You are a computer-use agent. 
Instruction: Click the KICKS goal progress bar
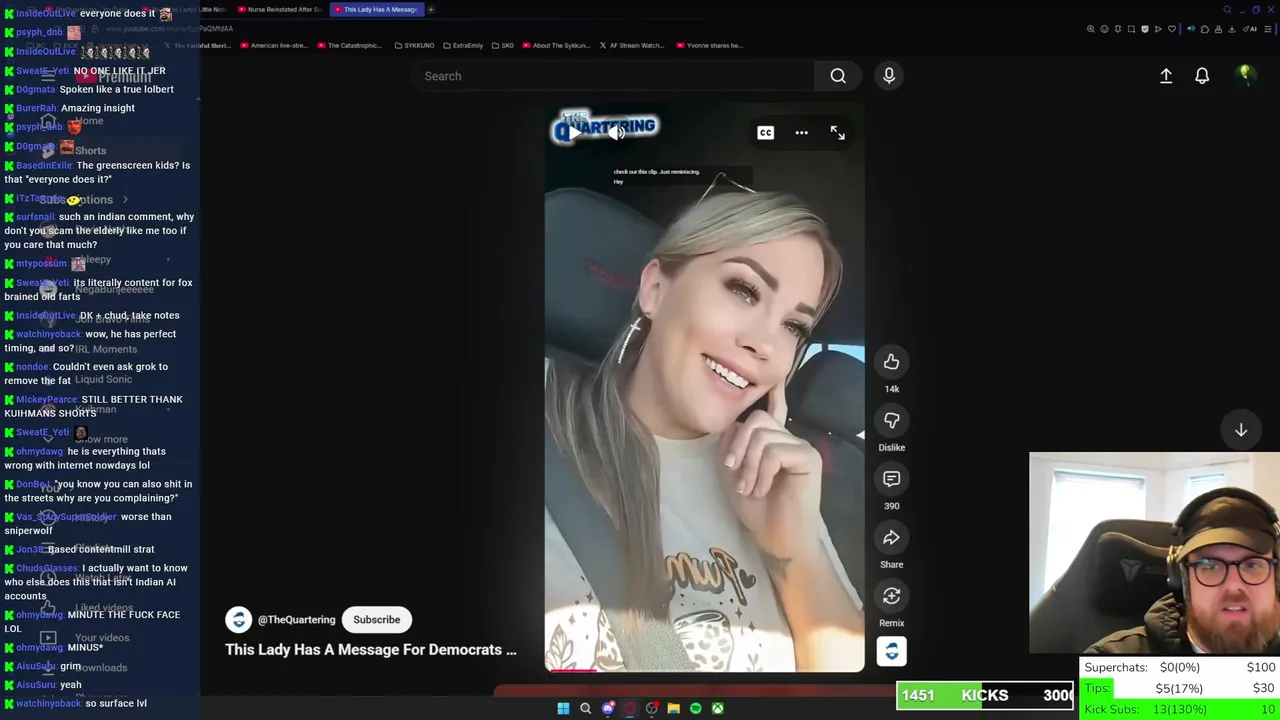[985, 695]
